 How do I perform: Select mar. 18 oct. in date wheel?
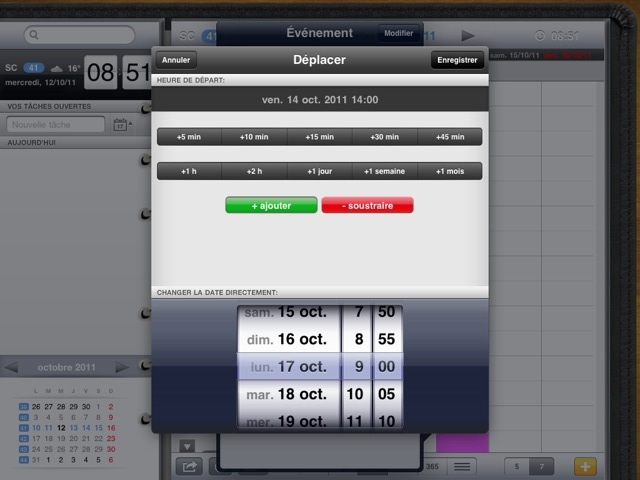(287, 394)
